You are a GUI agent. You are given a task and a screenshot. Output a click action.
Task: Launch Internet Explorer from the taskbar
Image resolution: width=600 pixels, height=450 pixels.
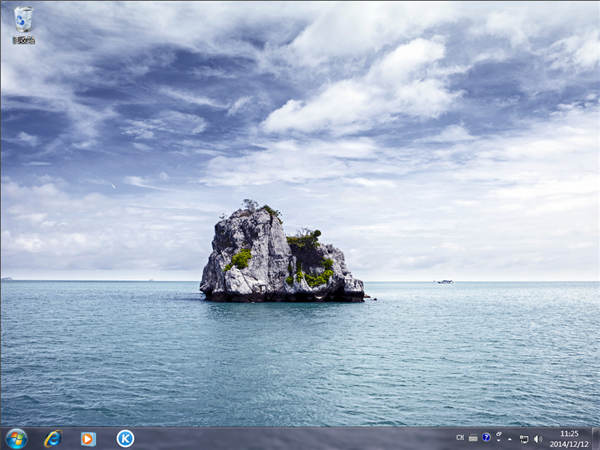53,438
